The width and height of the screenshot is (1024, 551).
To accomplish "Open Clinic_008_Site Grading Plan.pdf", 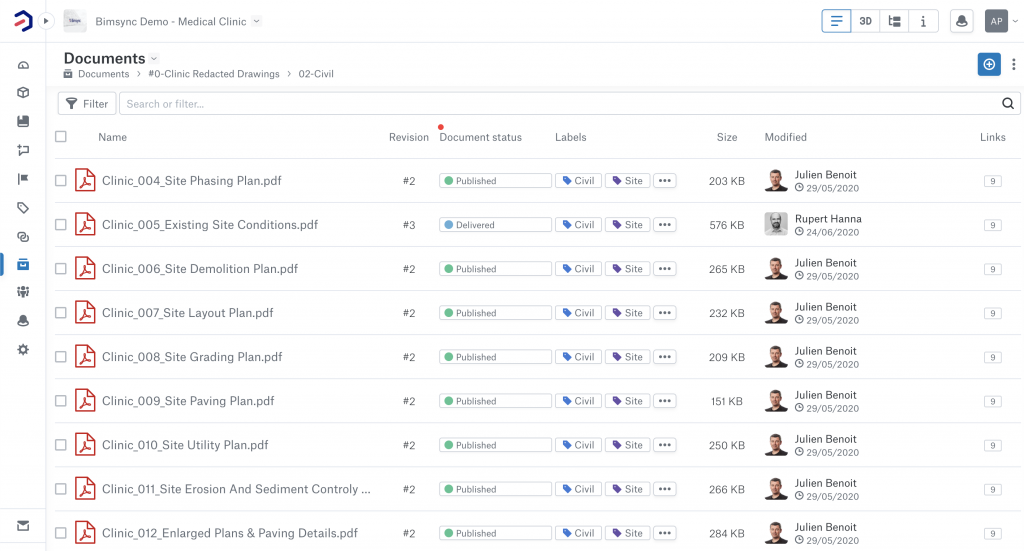I will tap(192, 357).
